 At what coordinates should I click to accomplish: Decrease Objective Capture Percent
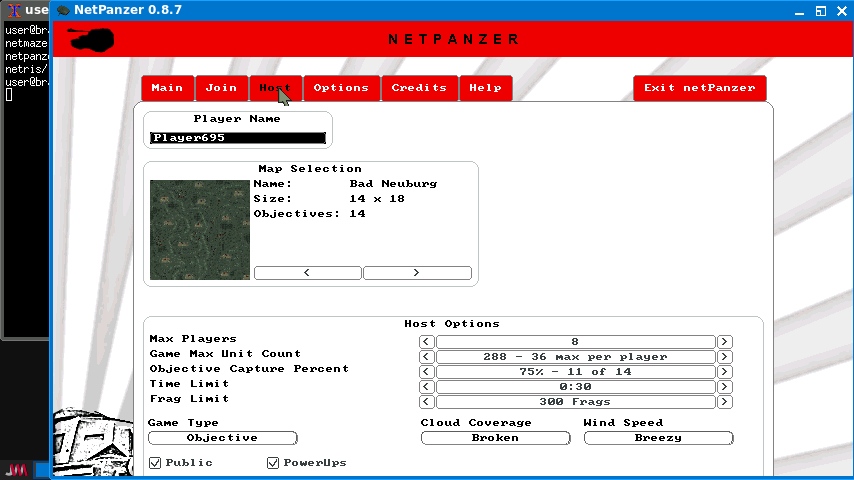[426, 372]
